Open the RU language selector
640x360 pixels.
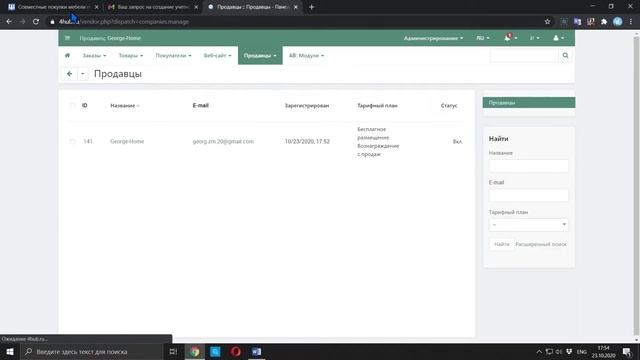point(483,38)
